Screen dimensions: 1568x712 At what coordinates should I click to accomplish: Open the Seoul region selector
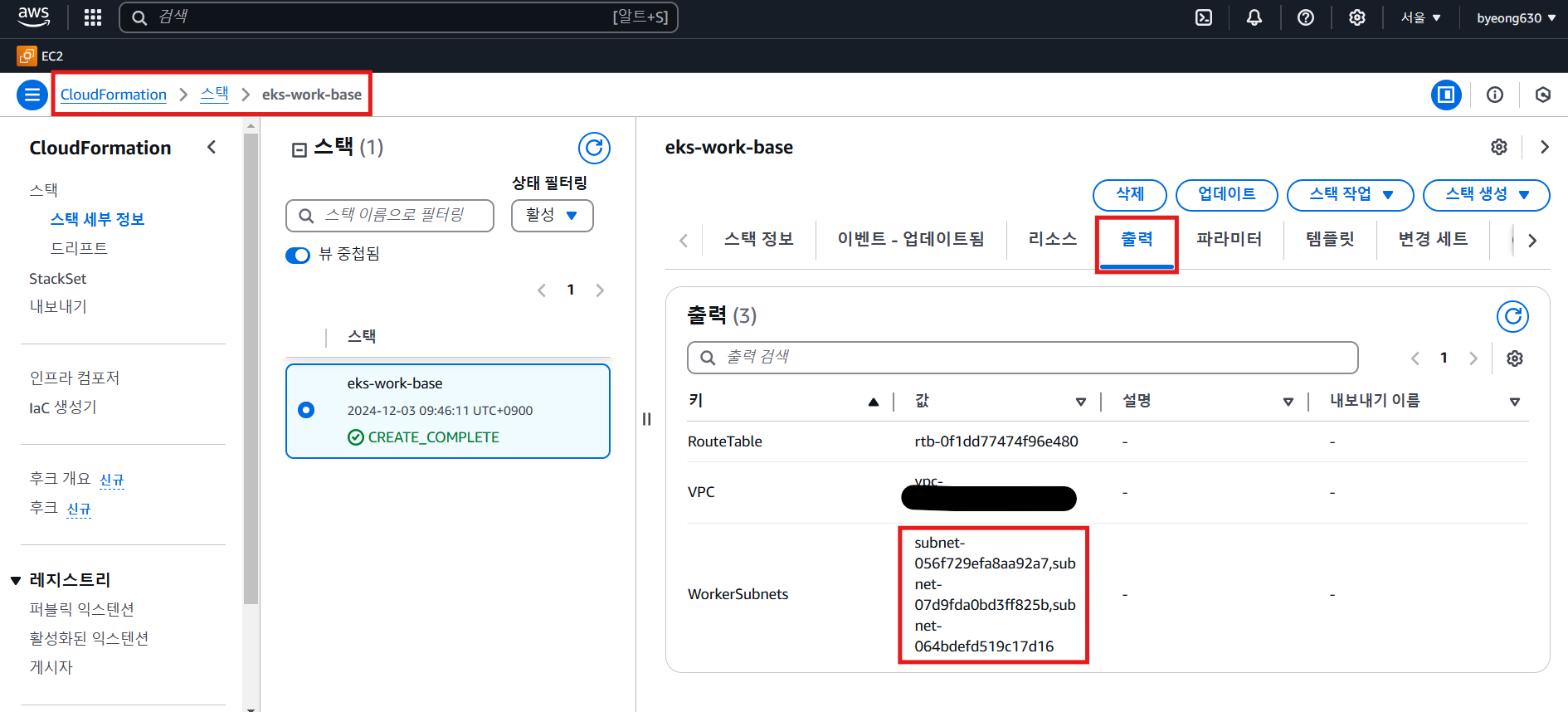click(x=1421, y=17)
